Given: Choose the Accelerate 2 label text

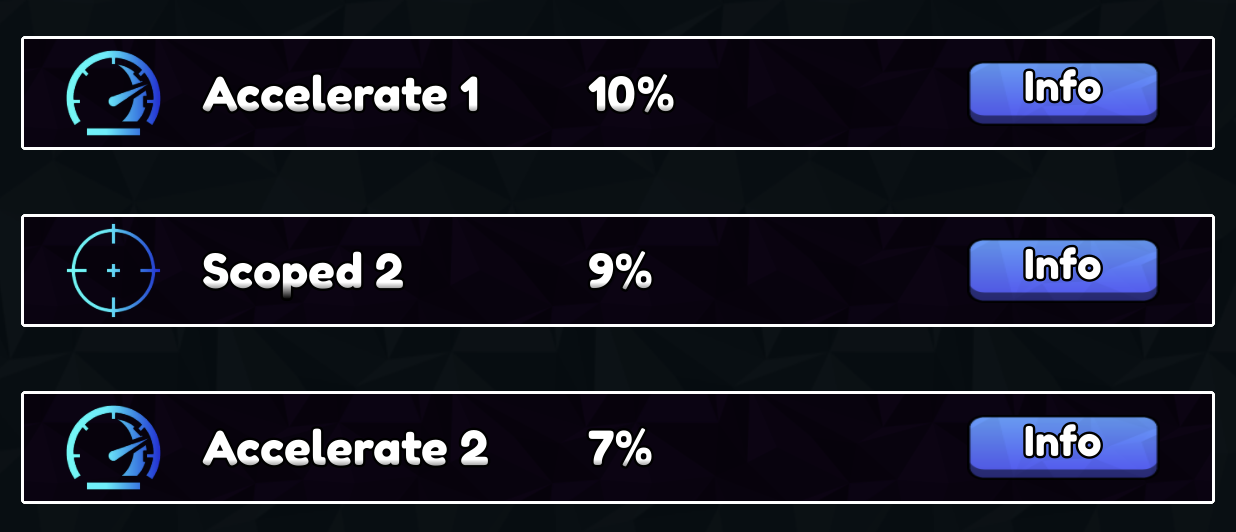Looking at the screenshot, I should click(x=345, y=448).
